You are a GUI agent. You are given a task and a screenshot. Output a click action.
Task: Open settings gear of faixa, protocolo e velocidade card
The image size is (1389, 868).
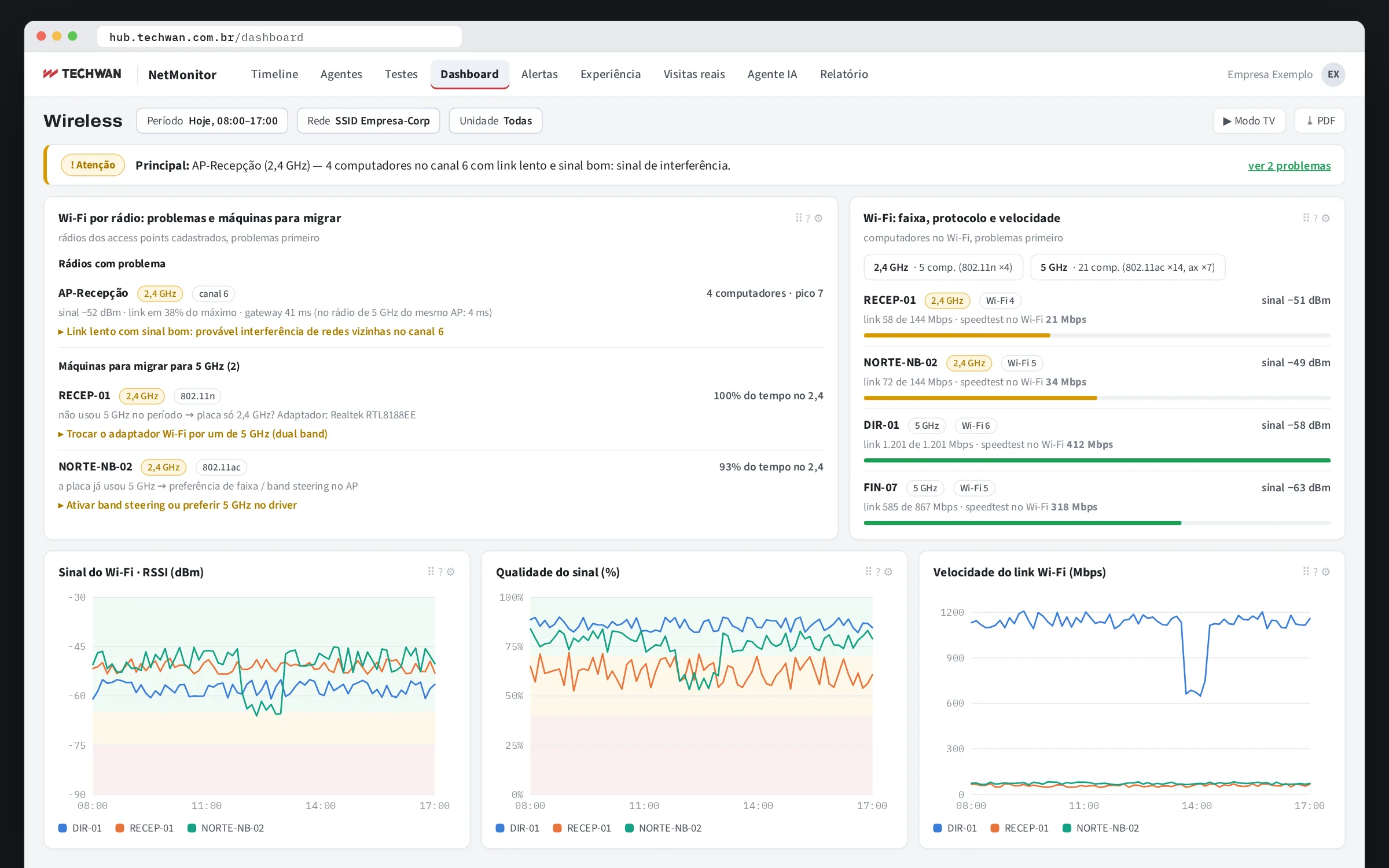1326,218
